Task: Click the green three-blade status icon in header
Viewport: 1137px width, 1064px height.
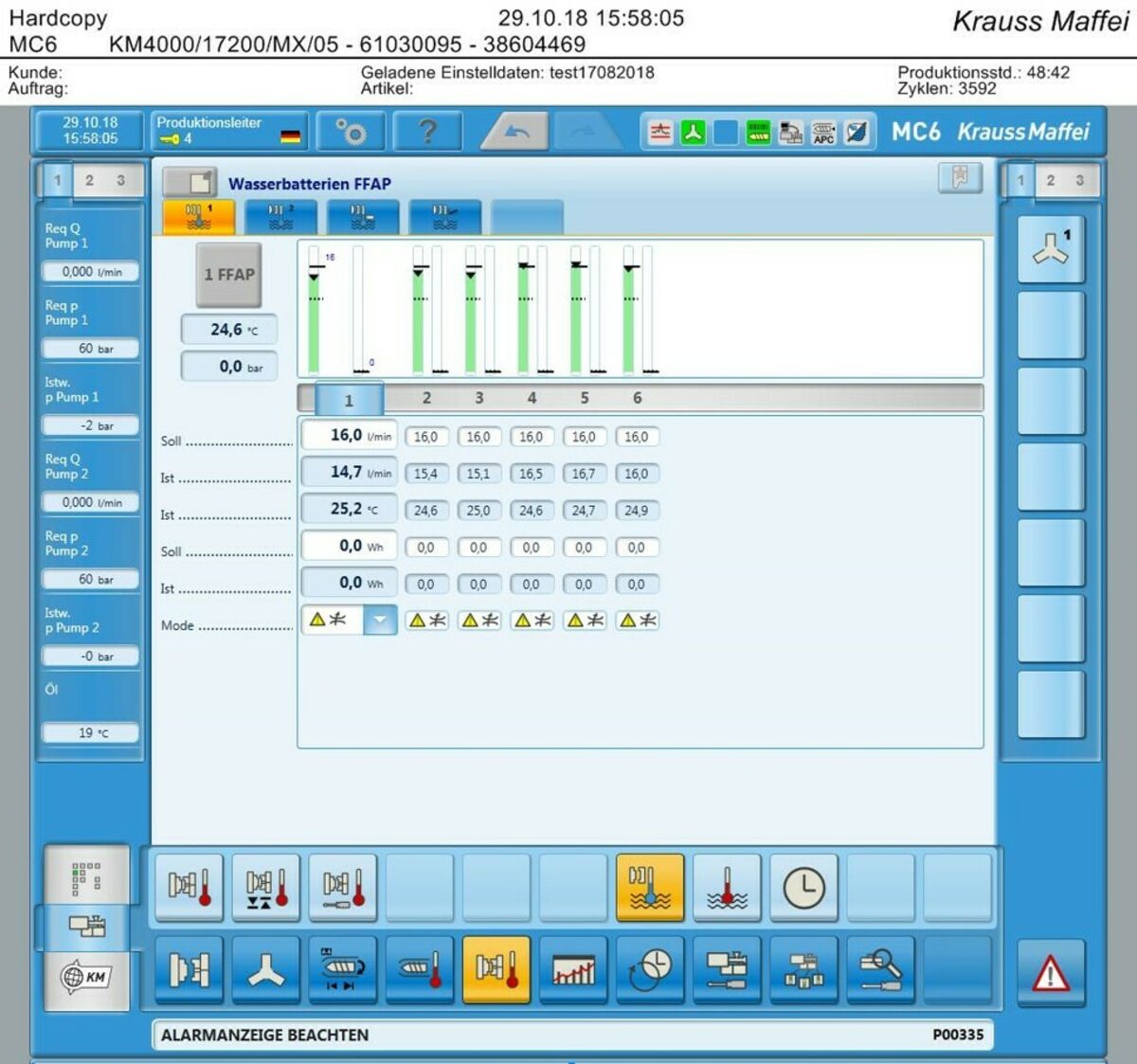Action: point(693,133)
